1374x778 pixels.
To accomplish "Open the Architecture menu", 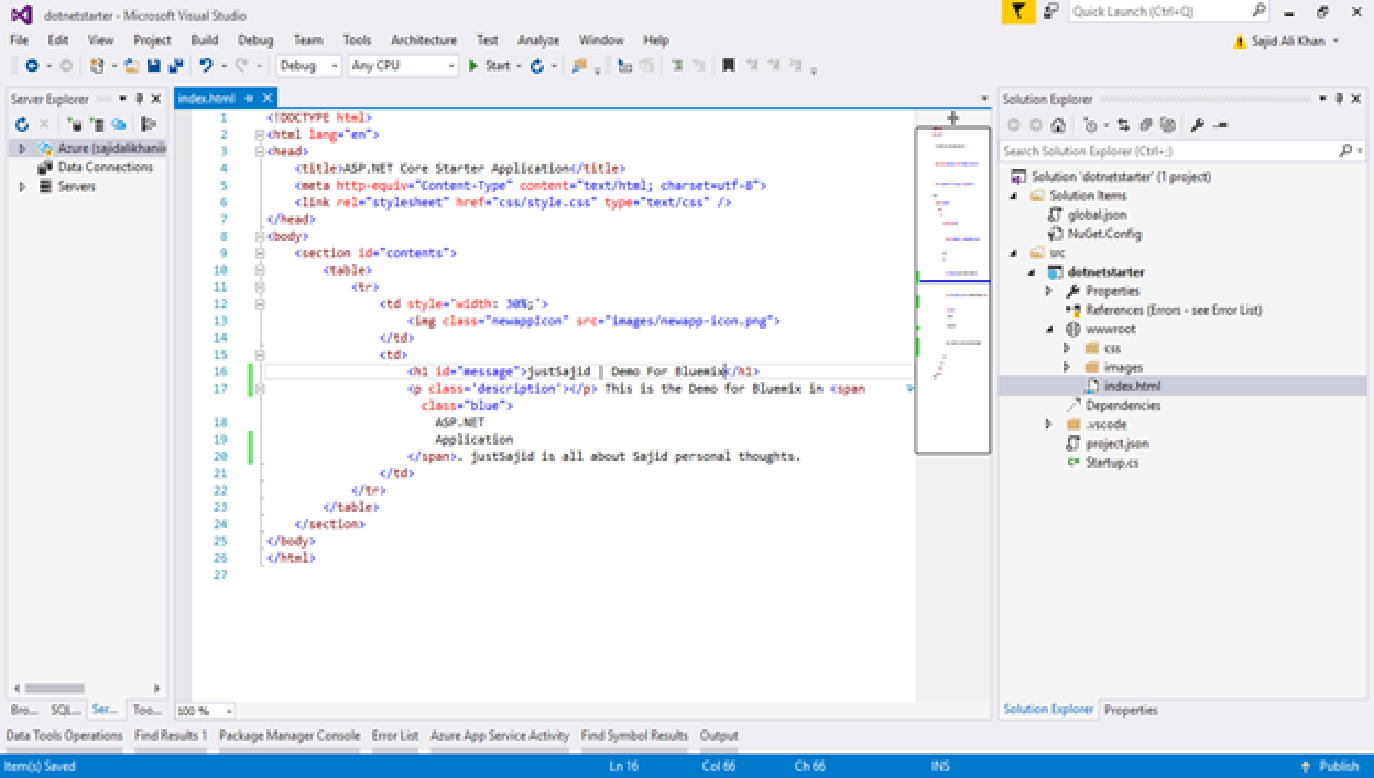I will [x=424, y=40].
